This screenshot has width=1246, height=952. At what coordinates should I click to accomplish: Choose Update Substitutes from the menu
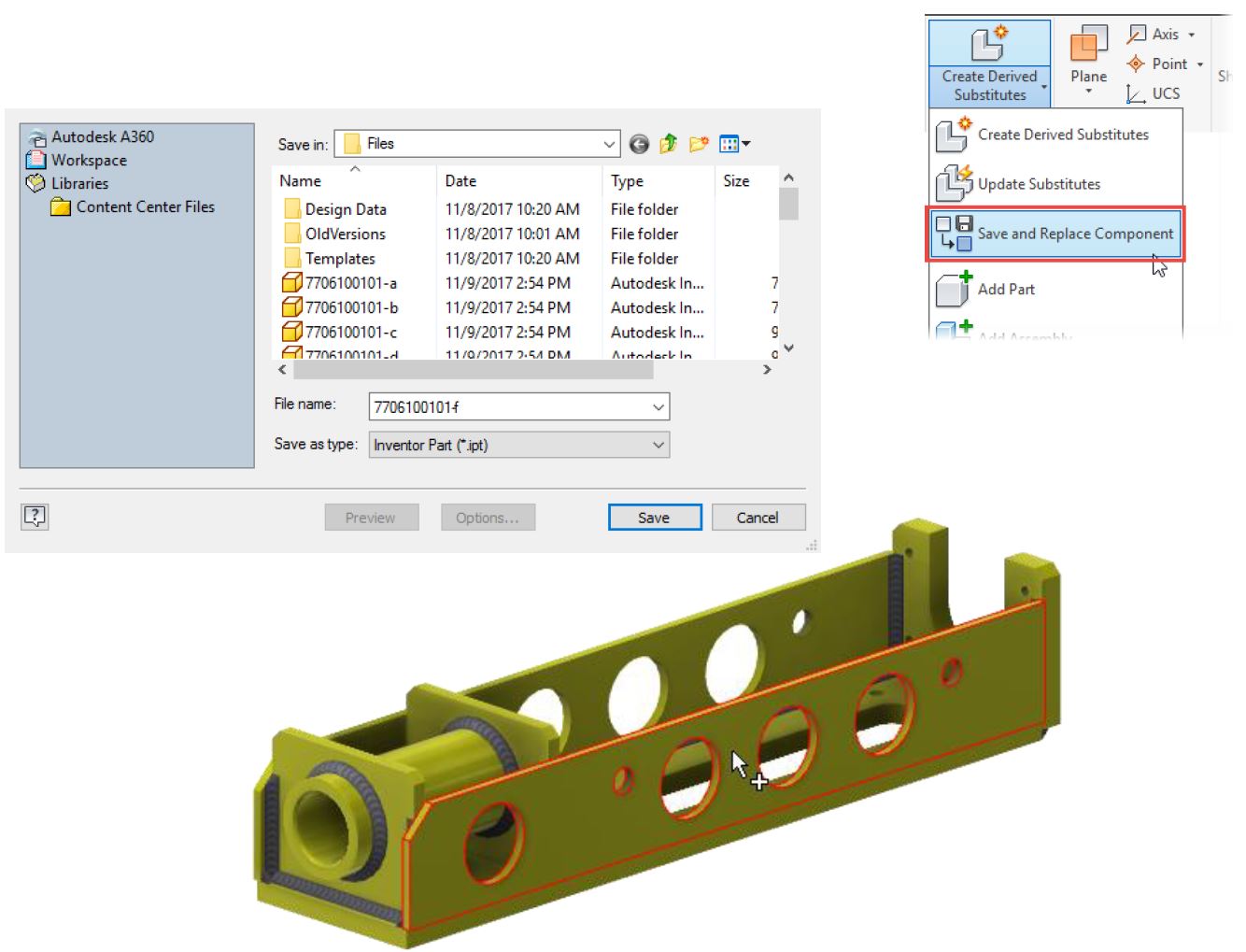(x=1038, y=184)
